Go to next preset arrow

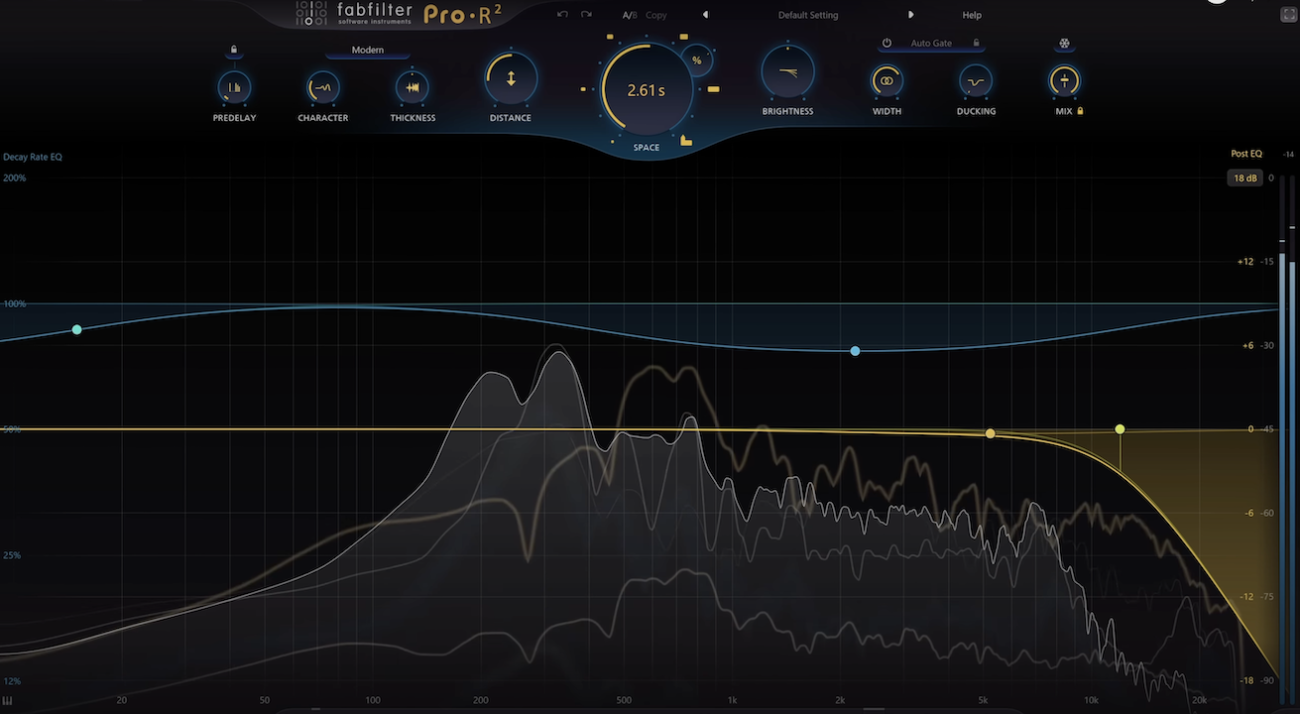click(911, 15)
